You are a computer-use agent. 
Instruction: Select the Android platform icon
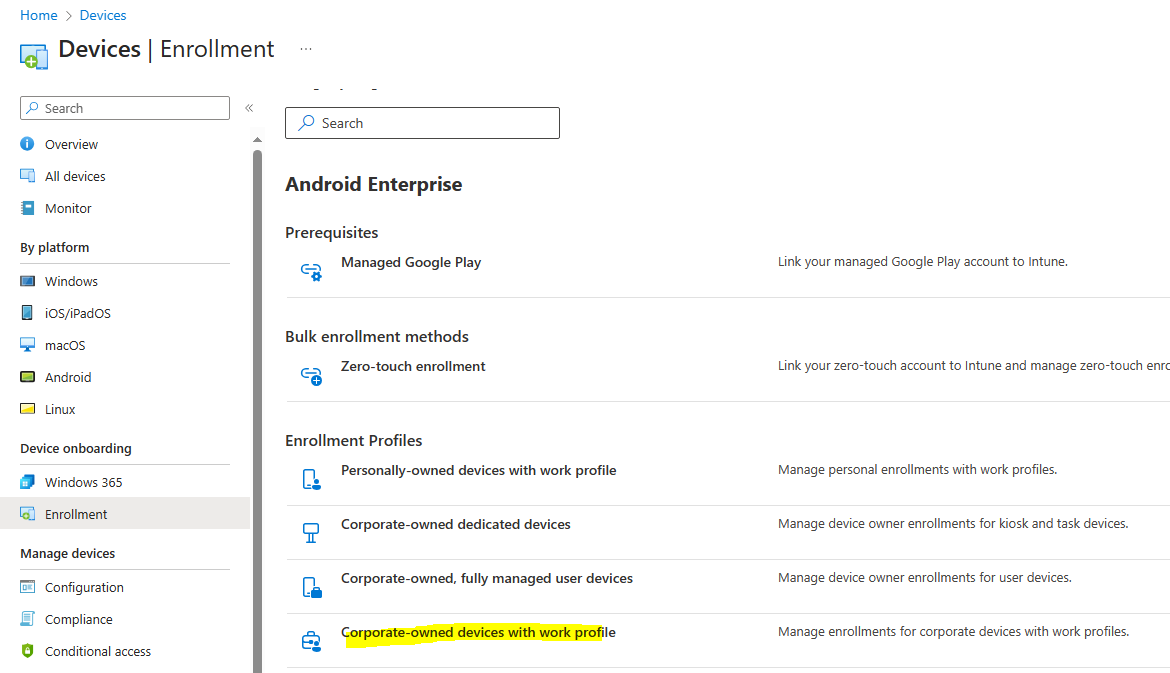[30, 377]
